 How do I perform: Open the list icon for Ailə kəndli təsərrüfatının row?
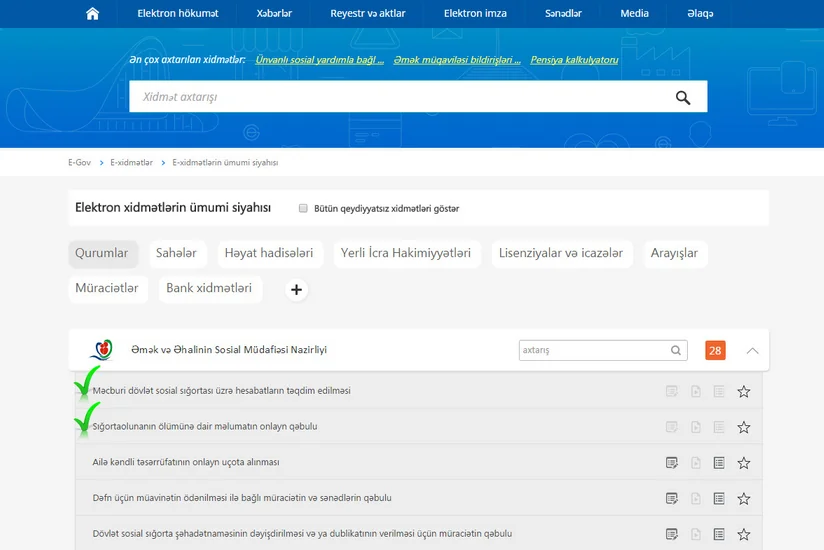pyautogui.click(x=719, y=463)
